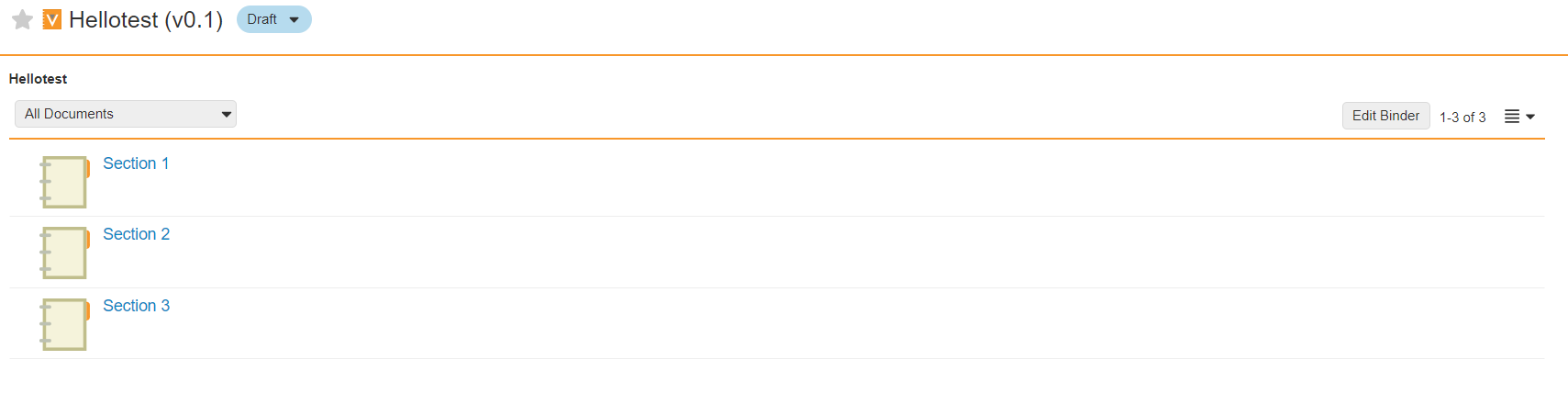
Task: Navigate to Section 2
Action: [x=136, y=234]
